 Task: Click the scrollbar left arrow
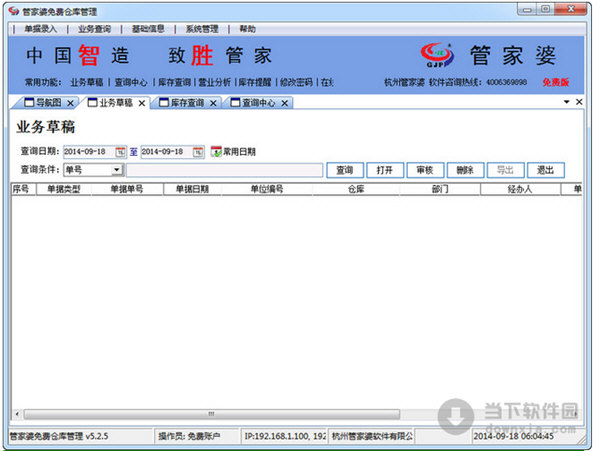point(17,414)
